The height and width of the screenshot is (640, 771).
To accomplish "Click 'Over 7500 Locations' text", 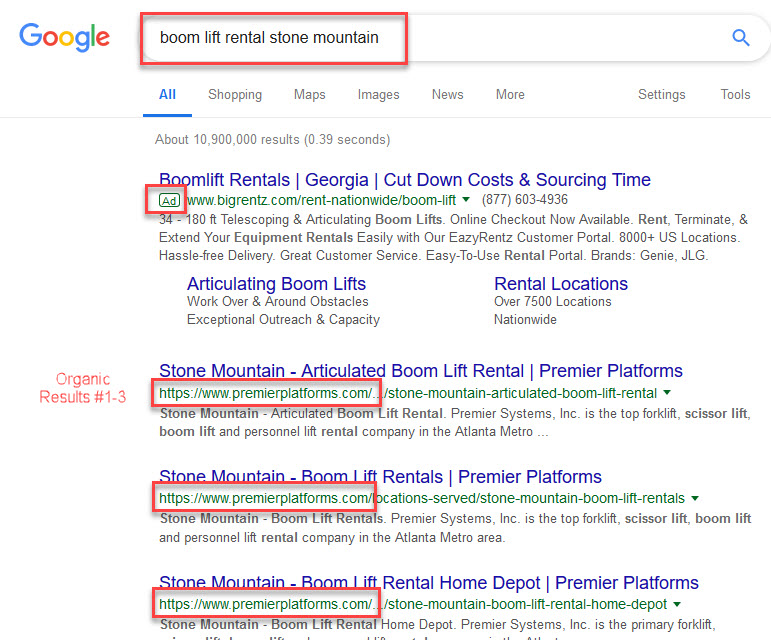I will (x=553, y=301).
